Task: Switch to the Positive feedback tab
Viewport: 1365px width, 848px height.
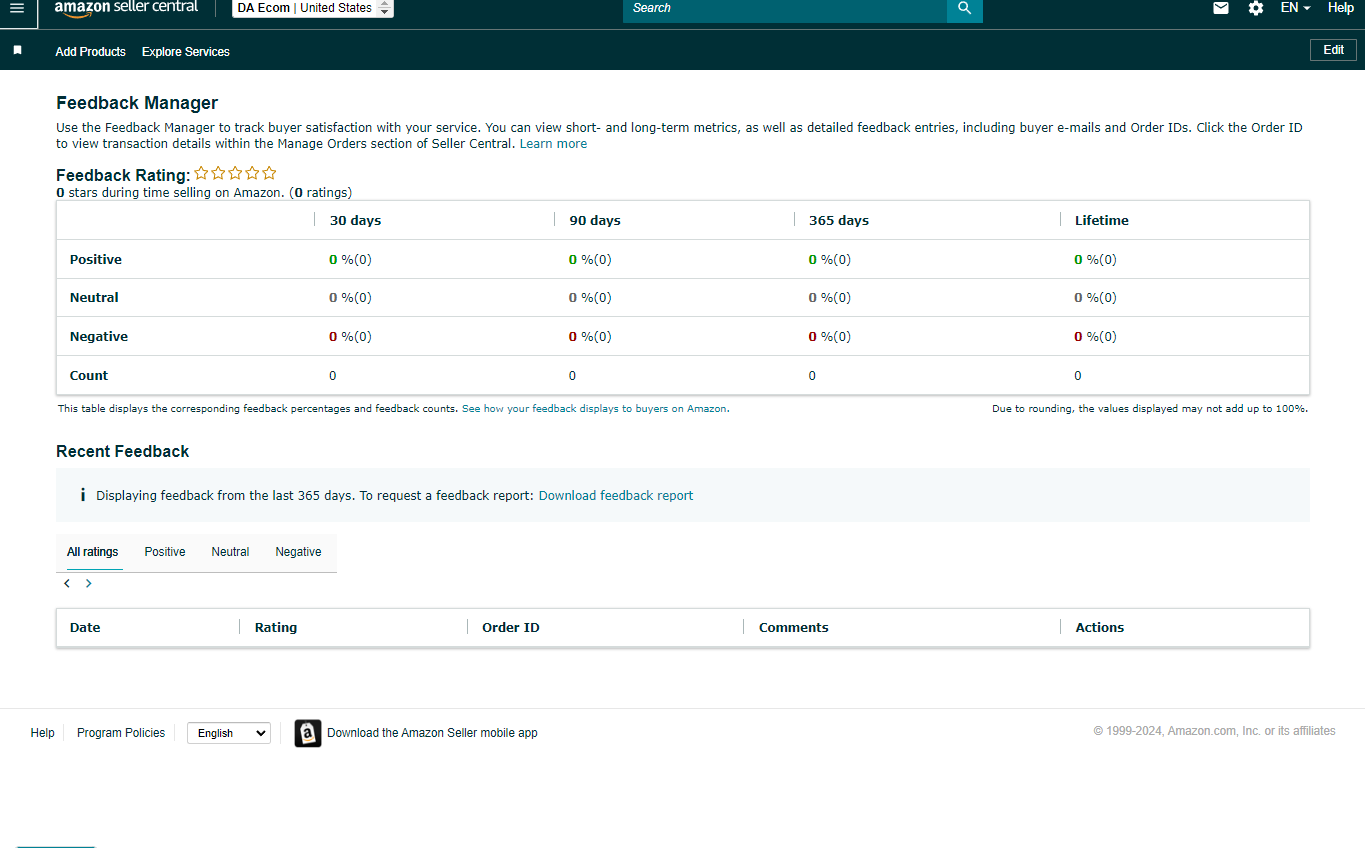Action: click(165, 552)
